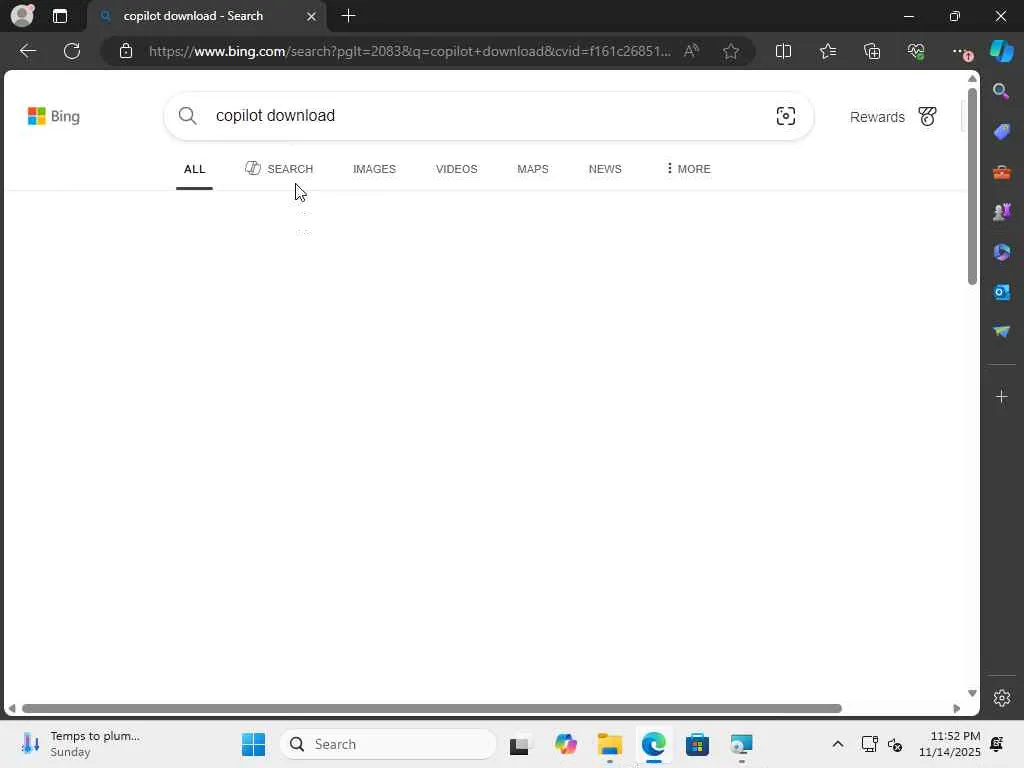Close the copilot download search tab

point(312,16)
